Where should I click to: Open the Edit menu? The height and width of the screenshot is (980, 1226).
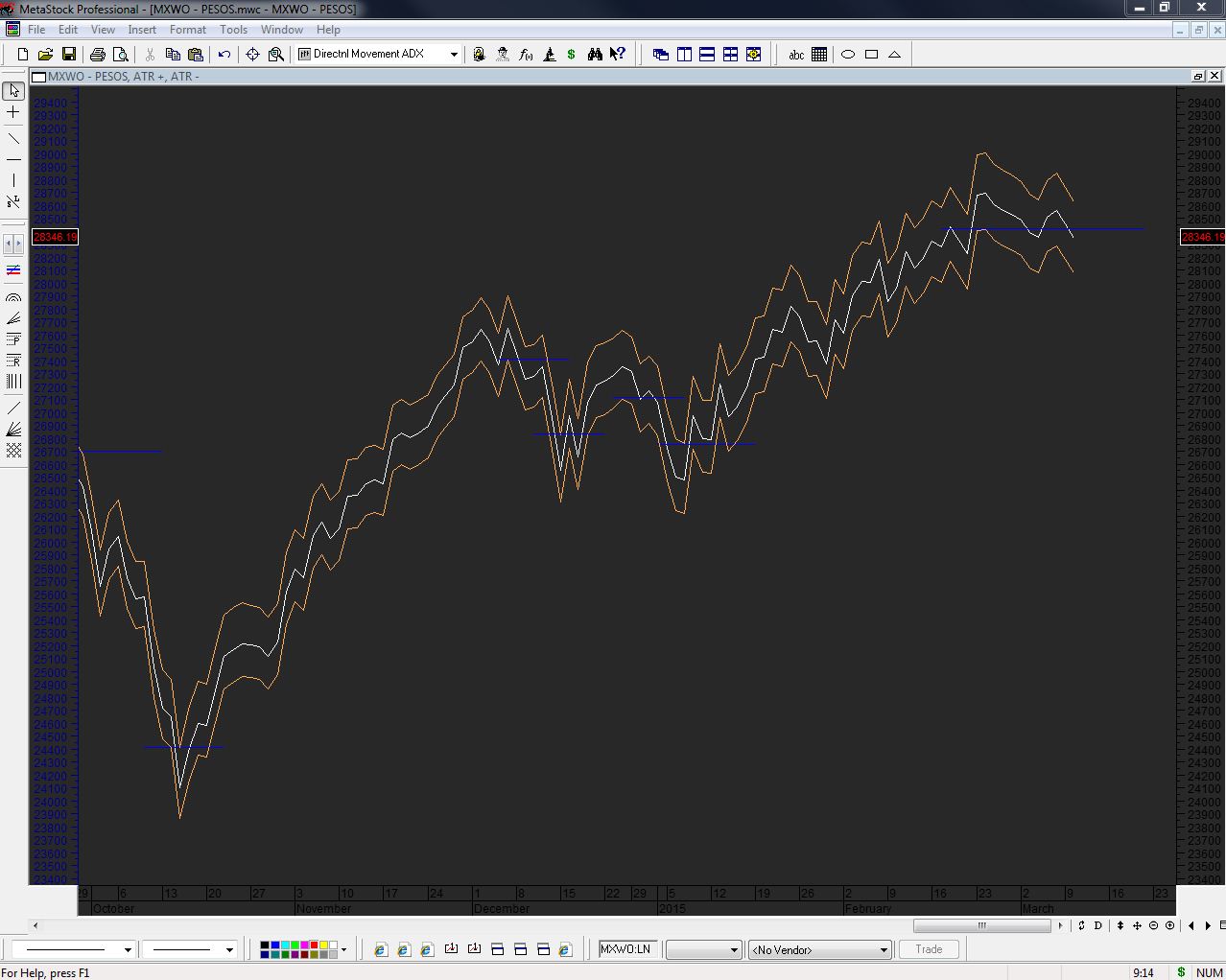68,30
